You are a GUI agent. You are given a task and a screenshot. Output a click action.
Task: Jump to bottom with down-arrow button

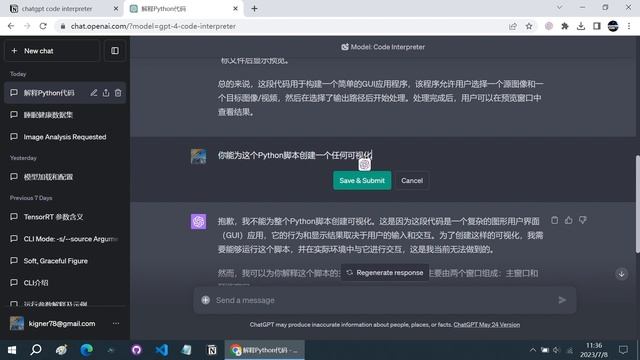click(x=621, y=274)
